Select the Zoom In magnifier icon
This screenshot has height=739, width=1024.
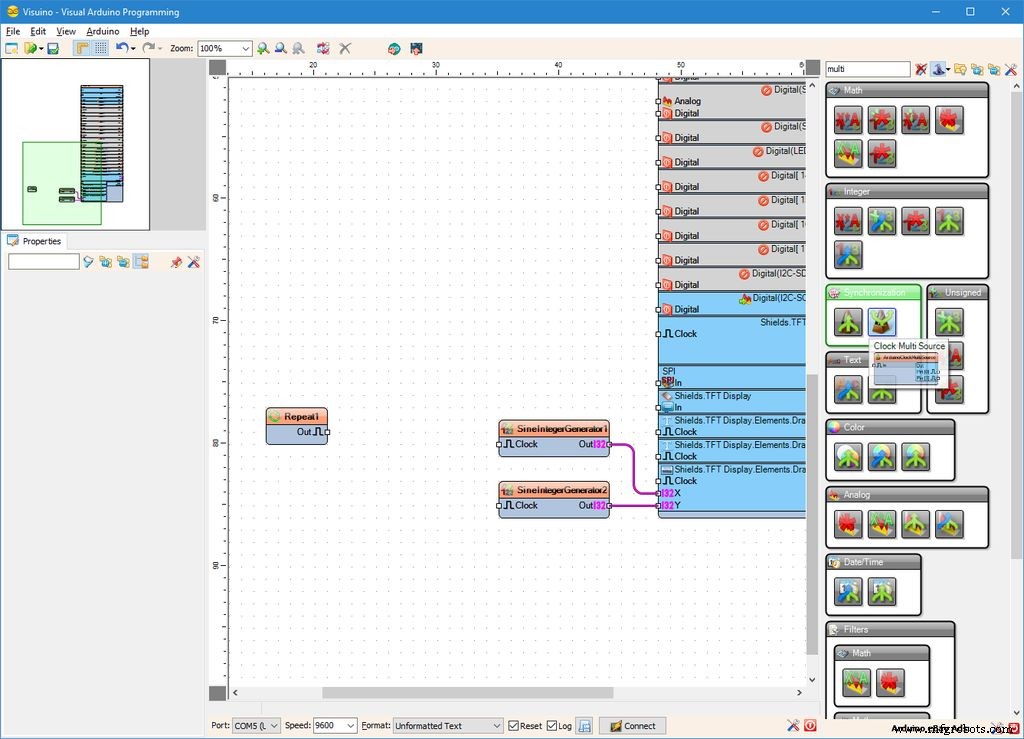(261, 47)
